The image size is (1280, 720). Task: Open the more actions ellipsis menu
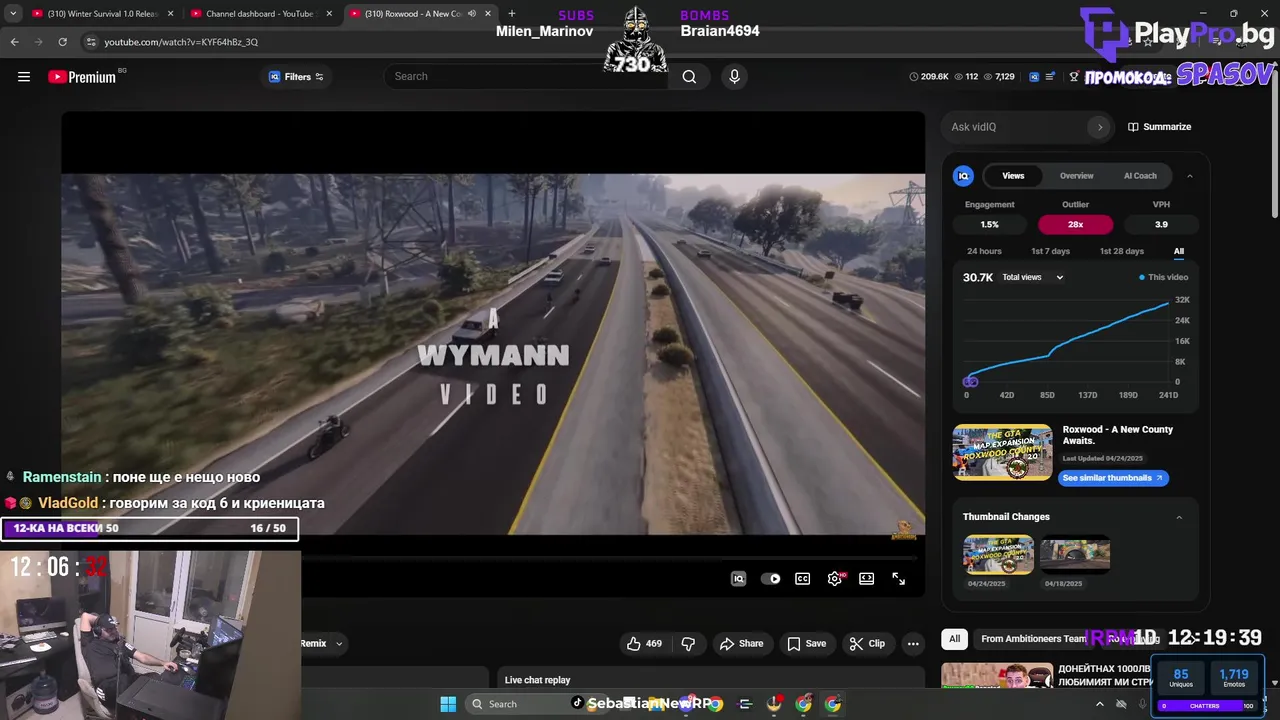click(912, 644)
